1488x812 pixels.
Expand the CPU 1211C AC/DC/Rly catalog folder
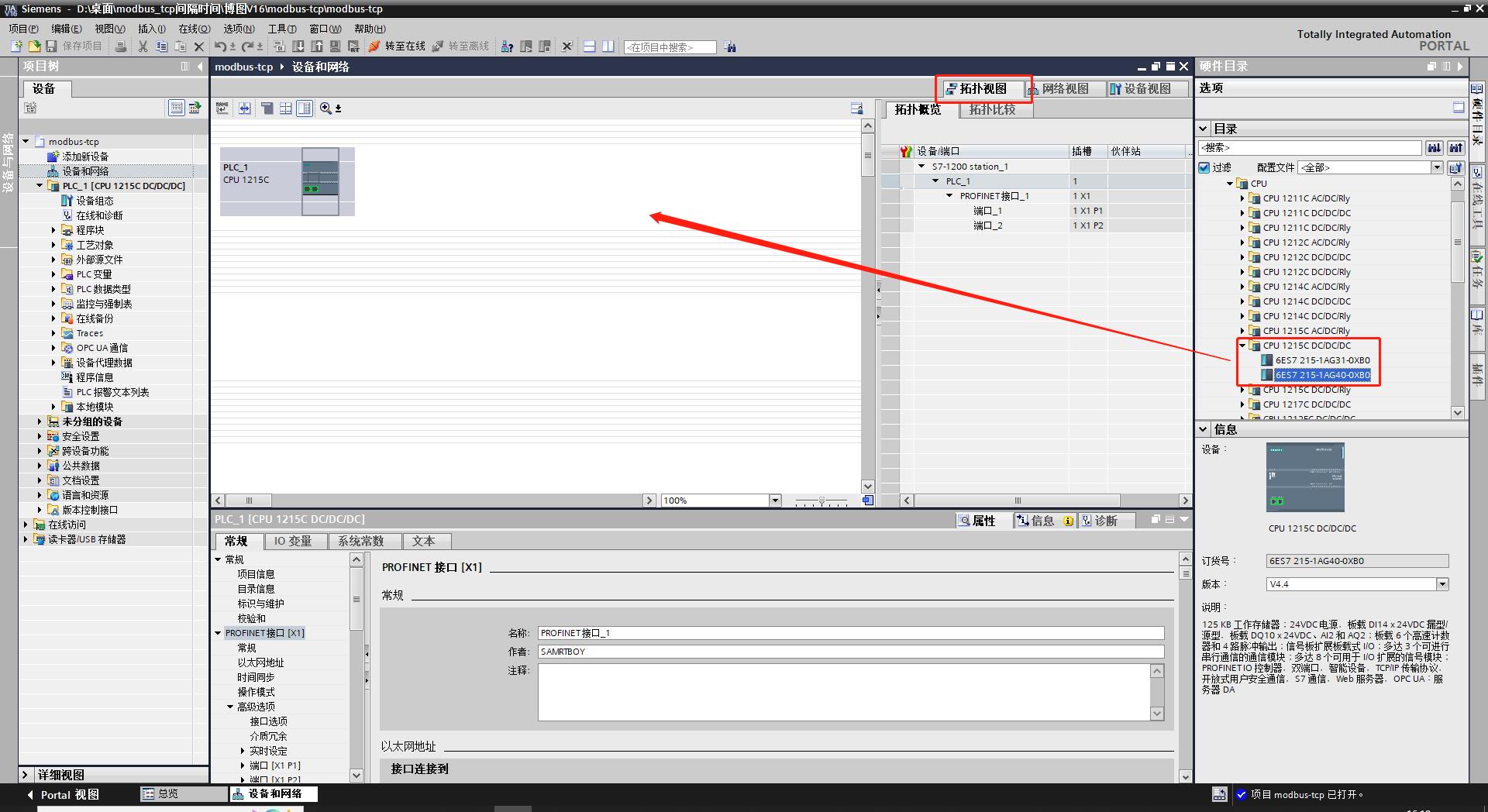pyautogui.click(x=1242, y=198)
